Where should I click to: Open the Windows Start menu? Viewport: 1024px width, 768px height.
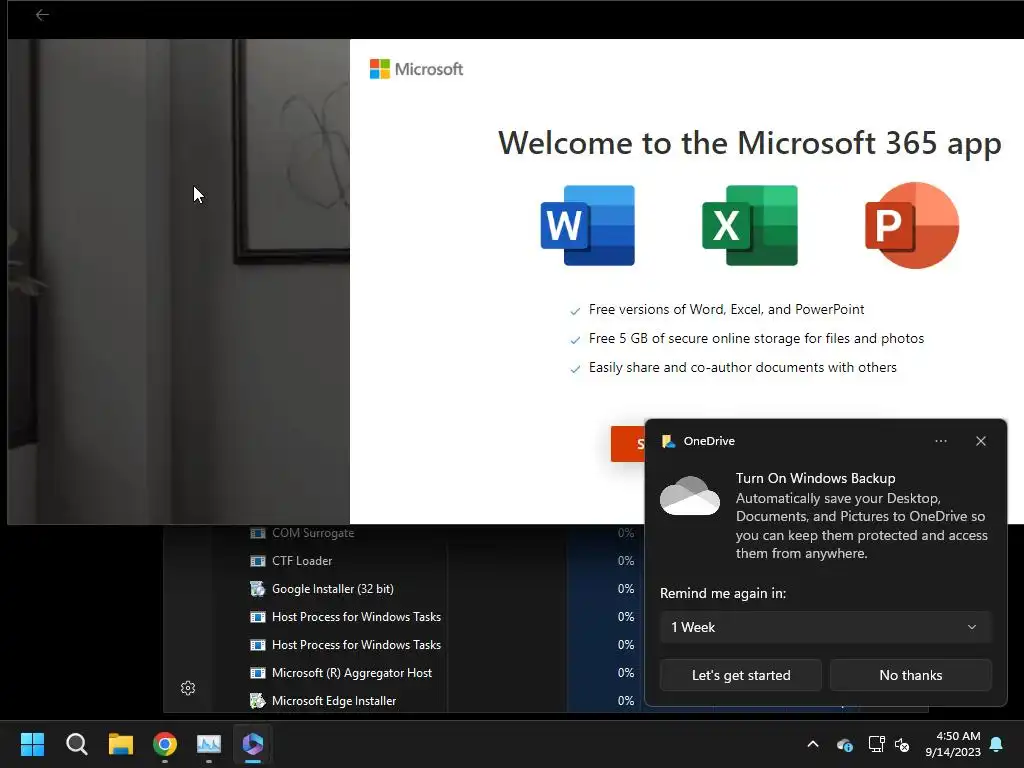(32, 744)
